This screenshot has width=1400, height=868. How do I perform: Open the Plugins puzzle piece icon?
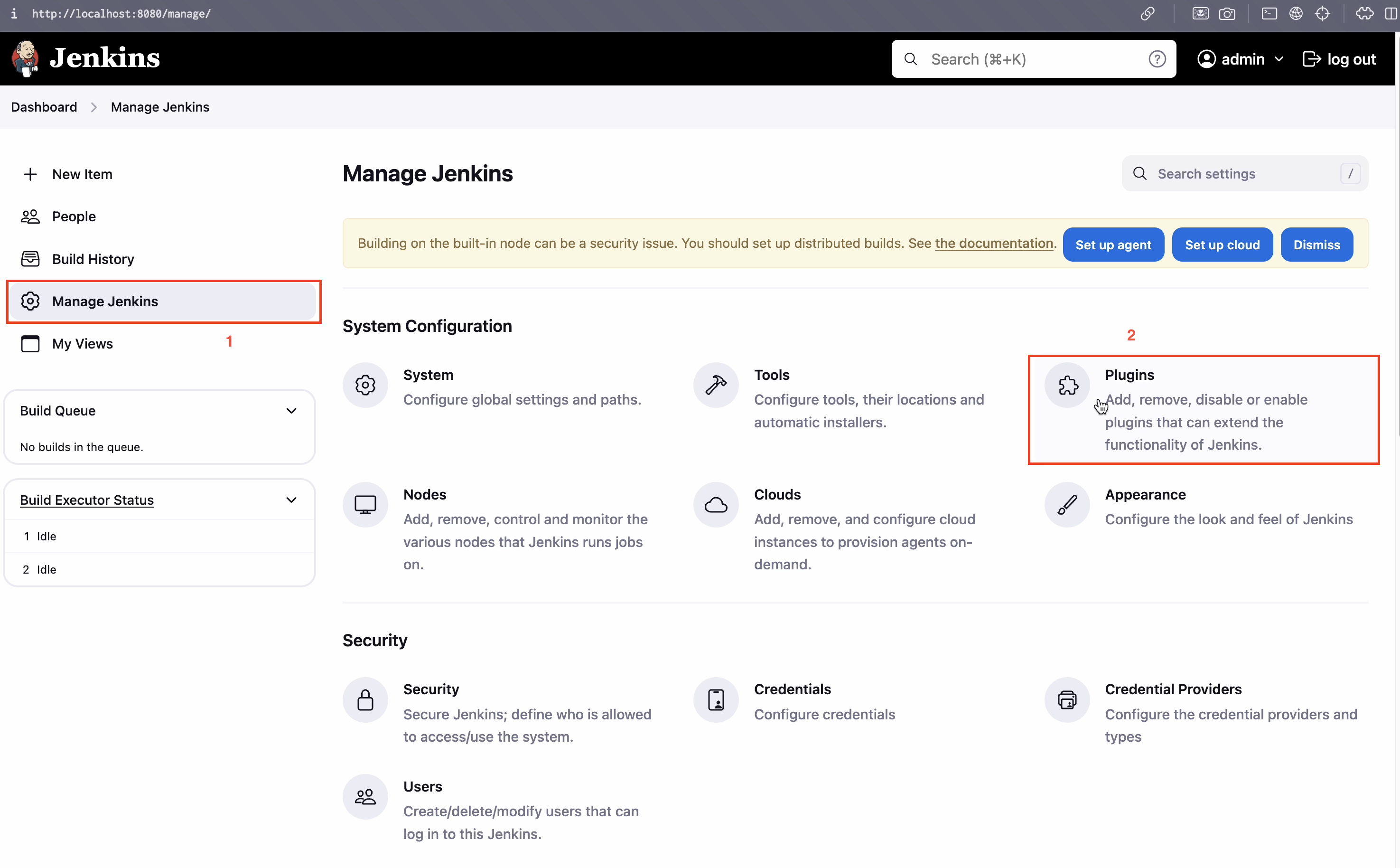tap(1067, 385)
